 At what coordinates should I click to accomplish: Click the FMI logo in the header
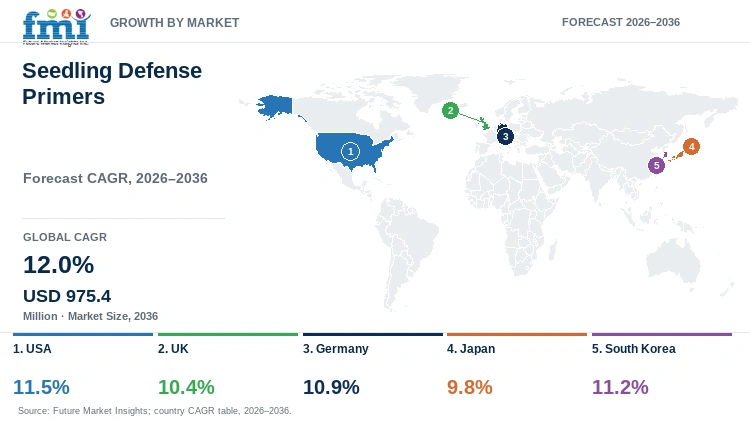[56, 27]
